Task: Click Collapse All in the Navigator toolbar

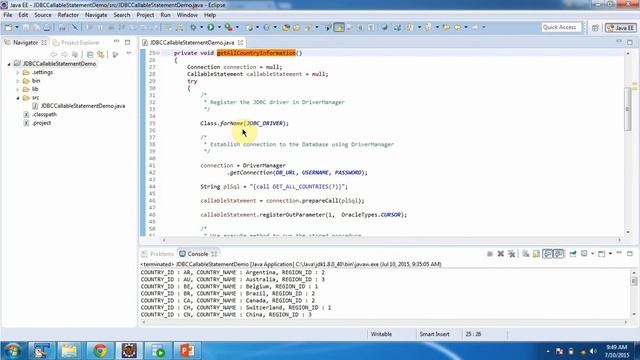Action: click(90, 54)
